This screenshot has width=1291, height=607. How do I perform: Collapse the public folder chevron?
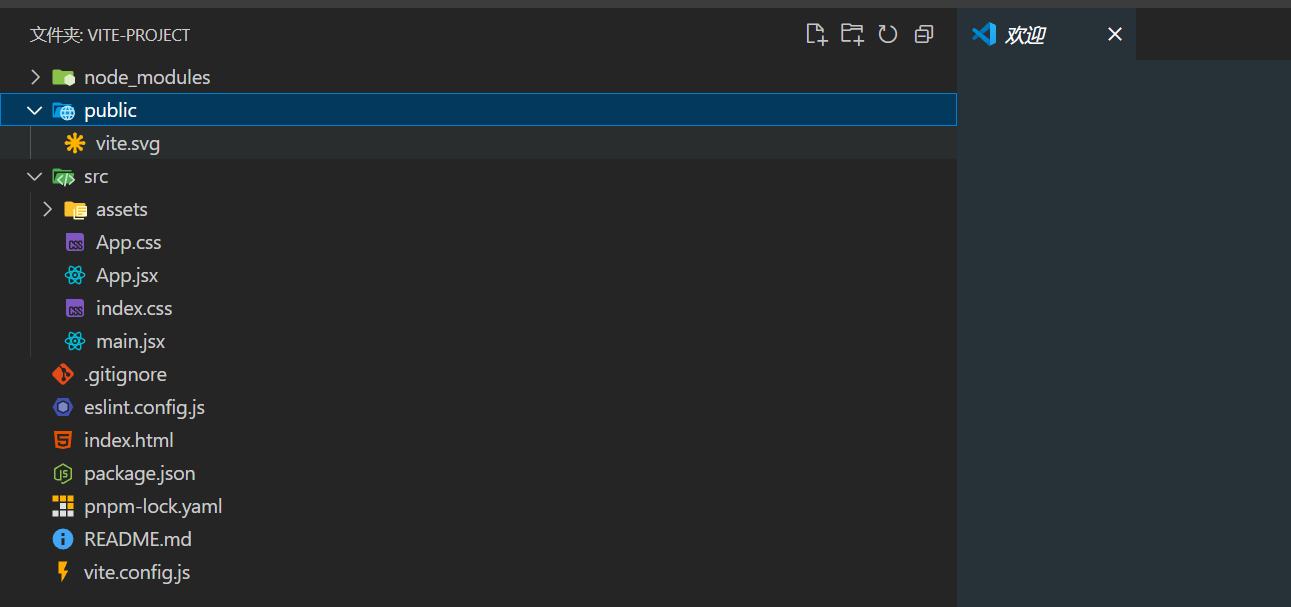pyautogui.click(x=35, y=110)
